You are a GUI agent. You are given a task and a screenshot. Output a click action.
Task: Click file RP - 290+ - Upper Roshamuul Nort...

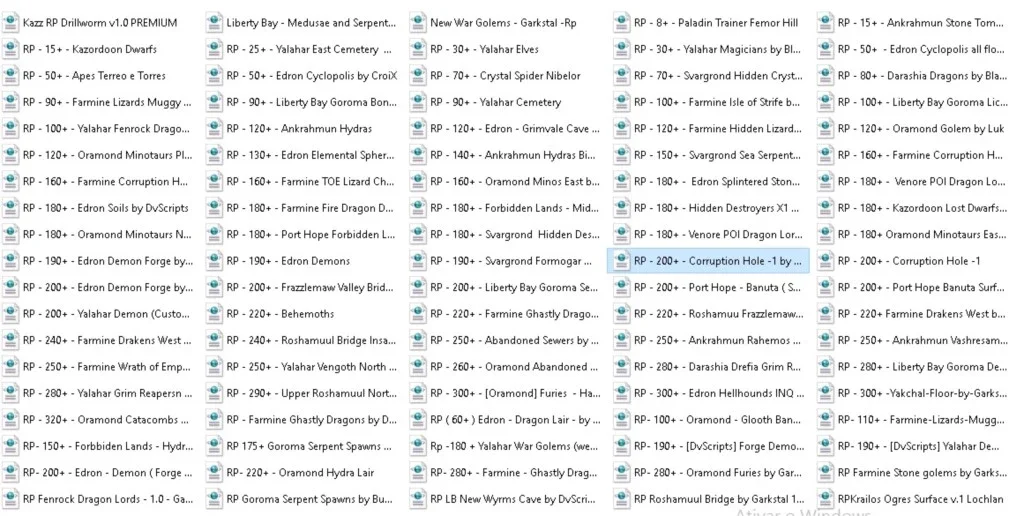tap(312, 394)
